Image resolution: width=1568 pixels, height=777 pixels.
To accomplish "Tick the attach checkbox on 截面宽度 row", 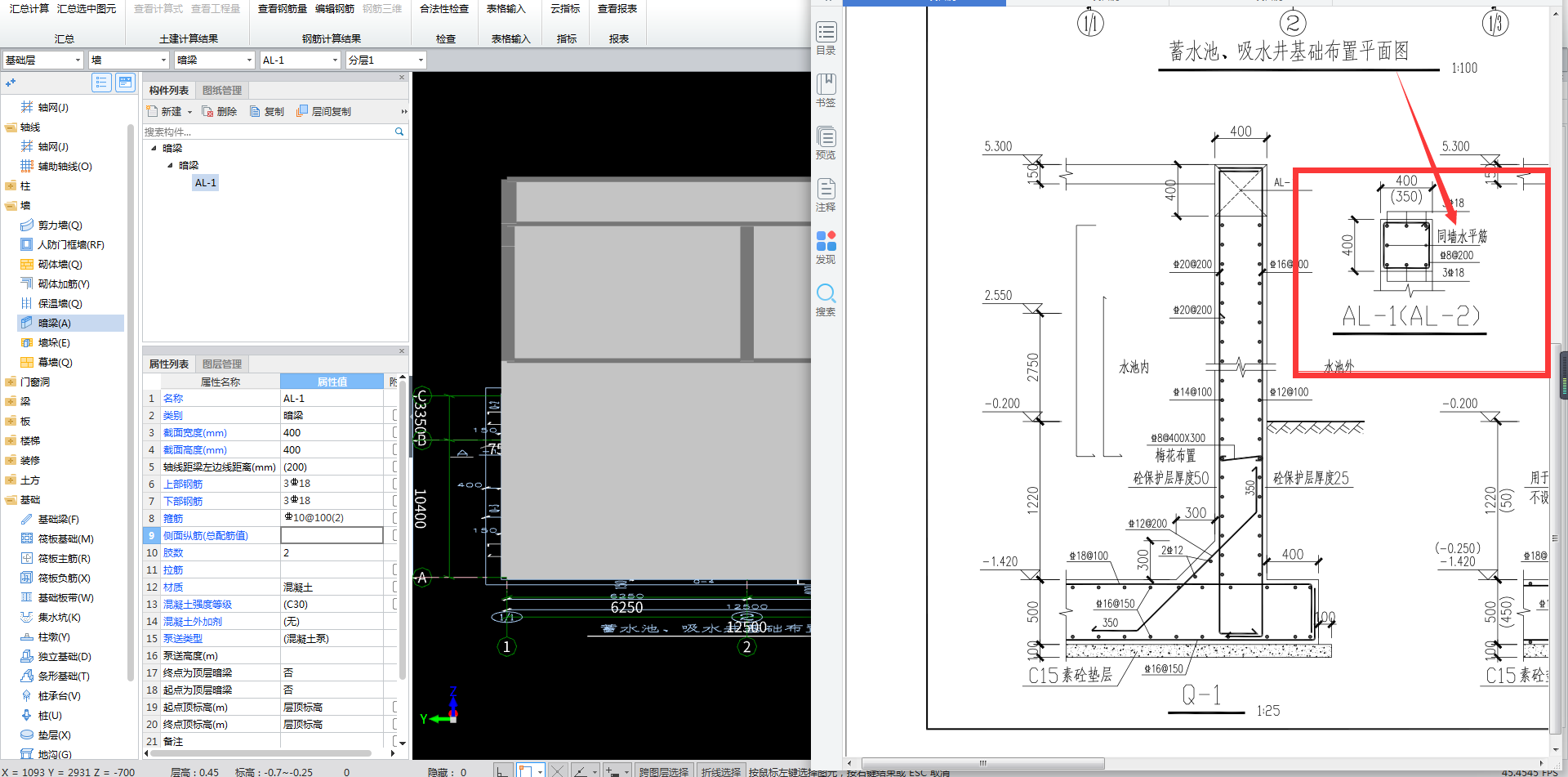I will coord(394,432).
